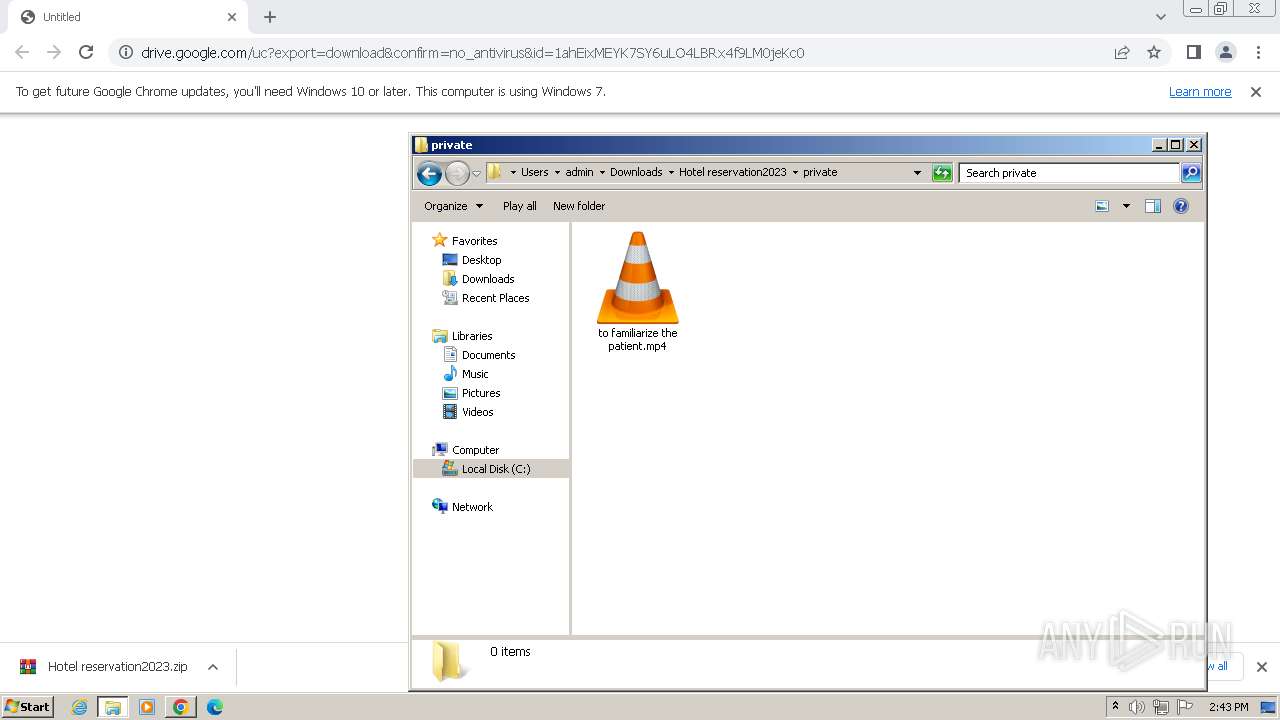
Task: Open Chrome profile icon
Action: tap(1226, 52)
